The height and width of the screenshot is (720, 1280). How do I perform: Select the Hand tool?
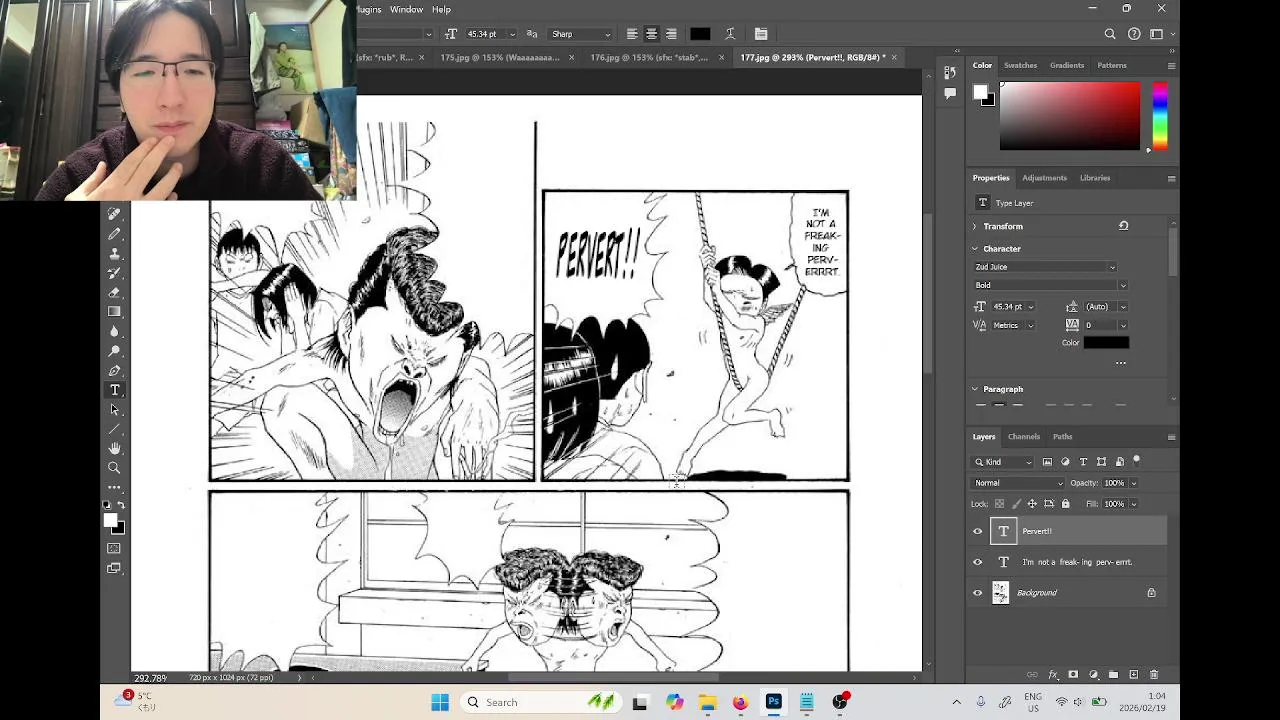[114, 448]
